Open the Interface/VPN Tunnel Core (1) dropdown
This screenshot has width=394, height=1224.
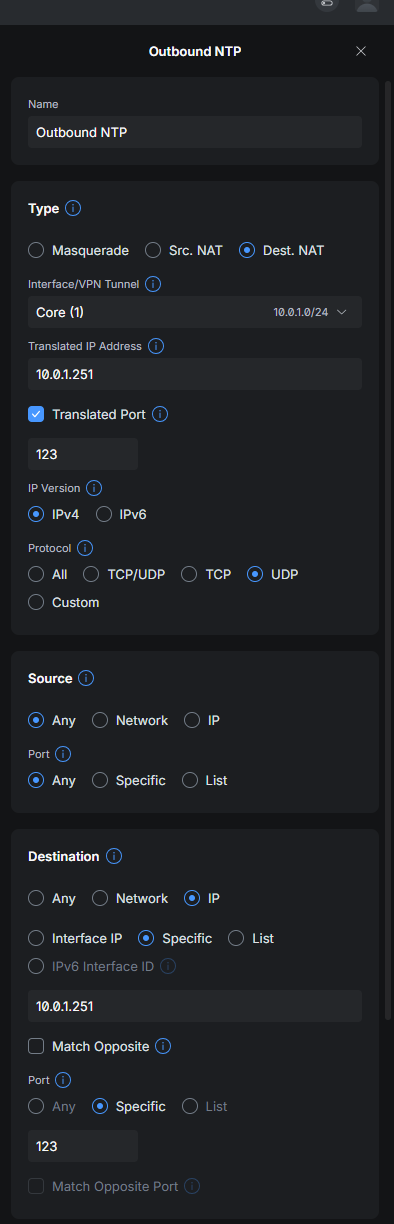pyautogui.click(x=195, y=312)
